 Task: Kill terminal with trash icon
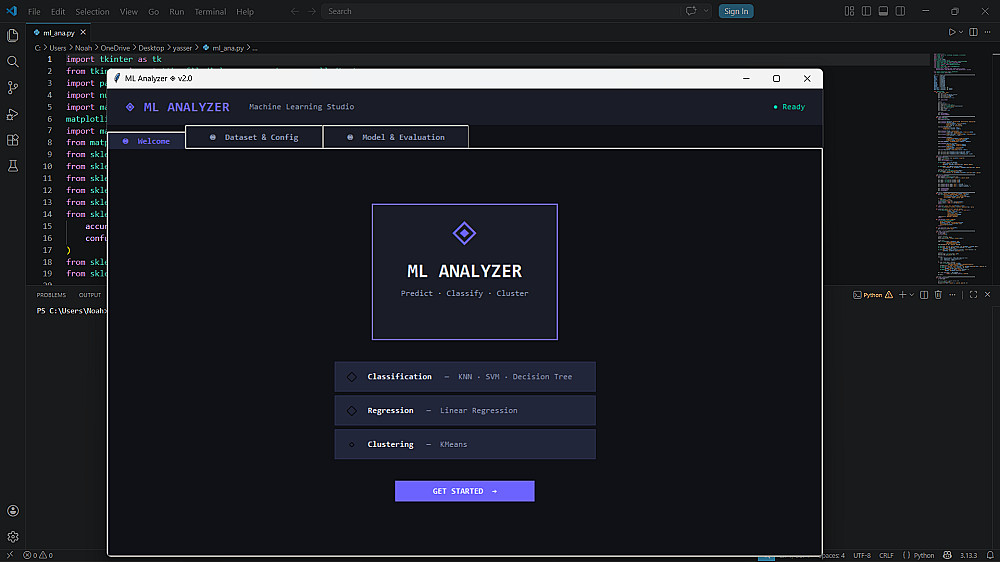click(938, 295)
